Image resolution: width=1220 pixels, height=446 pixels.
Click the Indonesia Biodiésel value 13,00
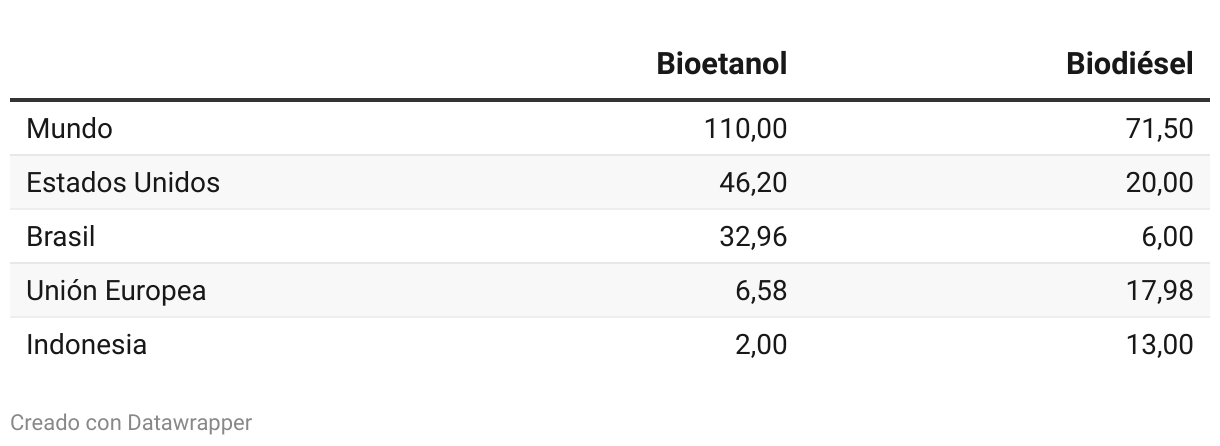point(1159,345)
